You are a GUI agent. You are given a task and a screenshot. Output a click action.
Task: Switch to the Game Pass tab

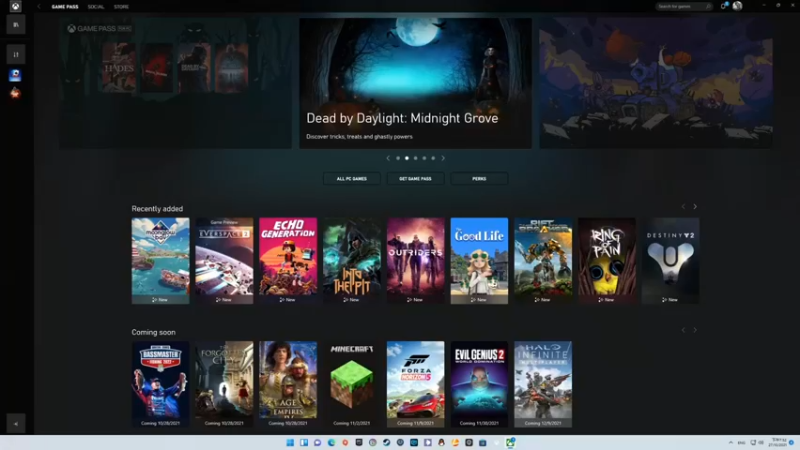click(65, 7)
